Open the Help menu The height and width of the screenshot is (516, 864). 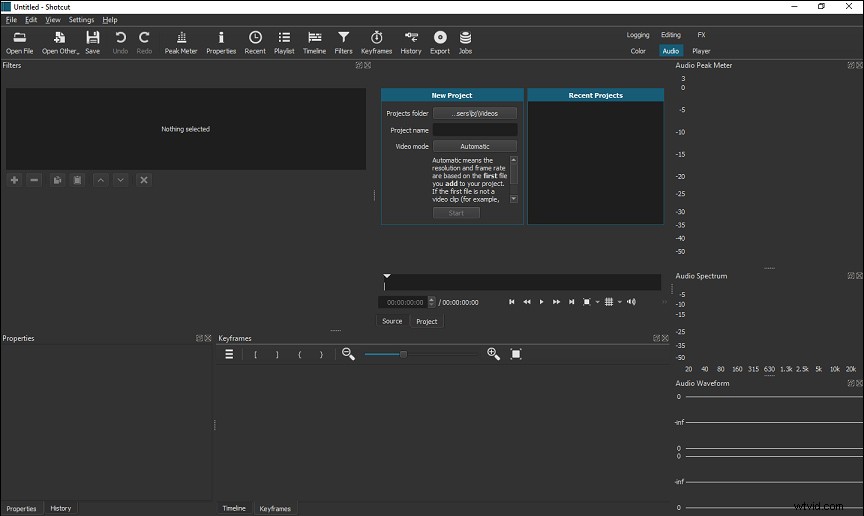pos(110,19)
